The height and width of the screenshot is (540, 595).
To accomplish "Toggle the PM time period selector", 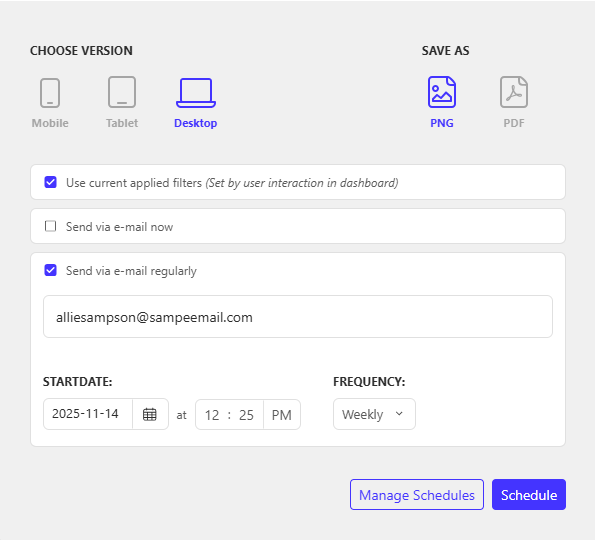I will (x=282, y=415).
